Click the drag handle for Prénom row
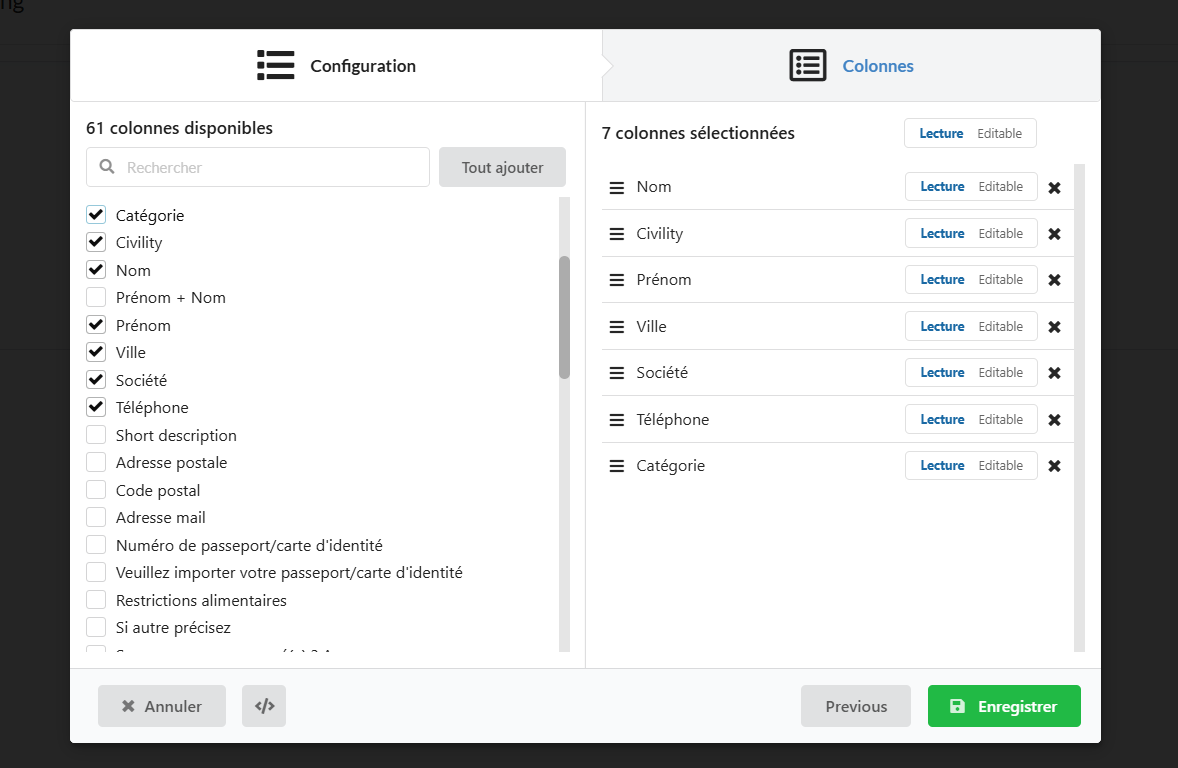This screenshot has height=768, width=1178. [x=617, y=280]
